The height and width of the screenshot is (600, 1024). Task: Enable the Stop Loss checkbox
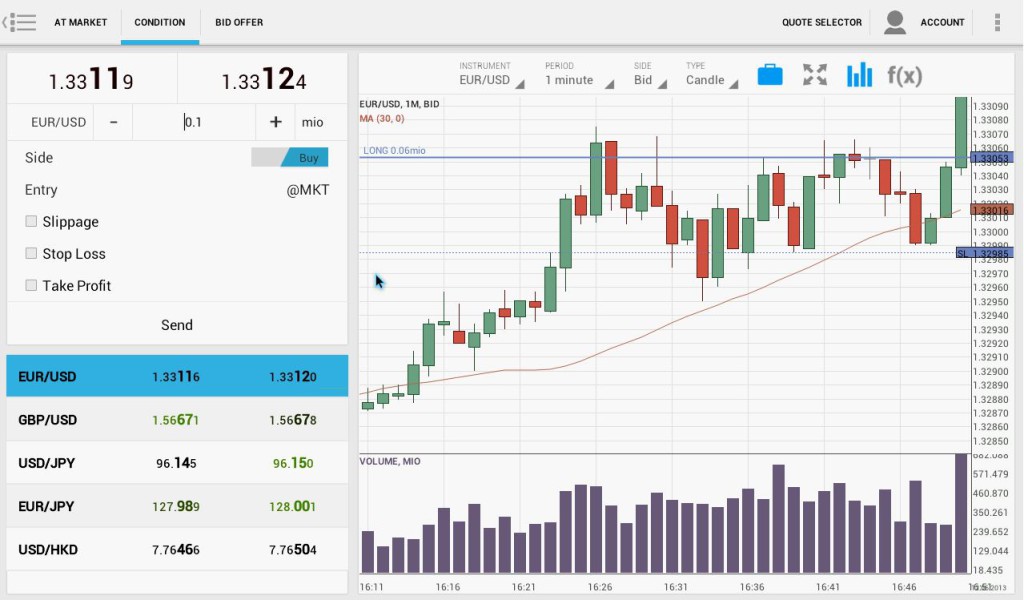[31, 253]
